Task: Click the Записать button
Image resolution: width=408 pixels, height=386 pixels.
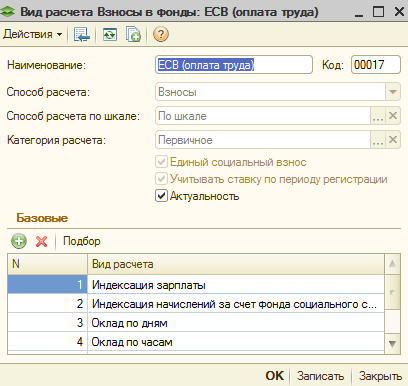Action: point(320,376)
